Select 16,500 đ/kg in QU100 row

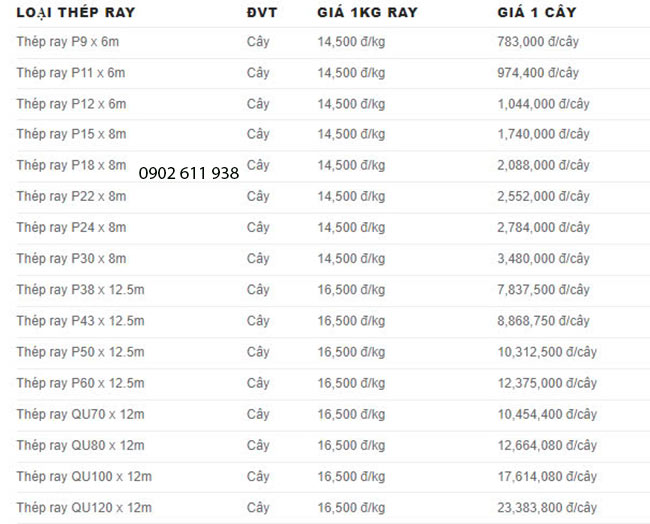352,477
